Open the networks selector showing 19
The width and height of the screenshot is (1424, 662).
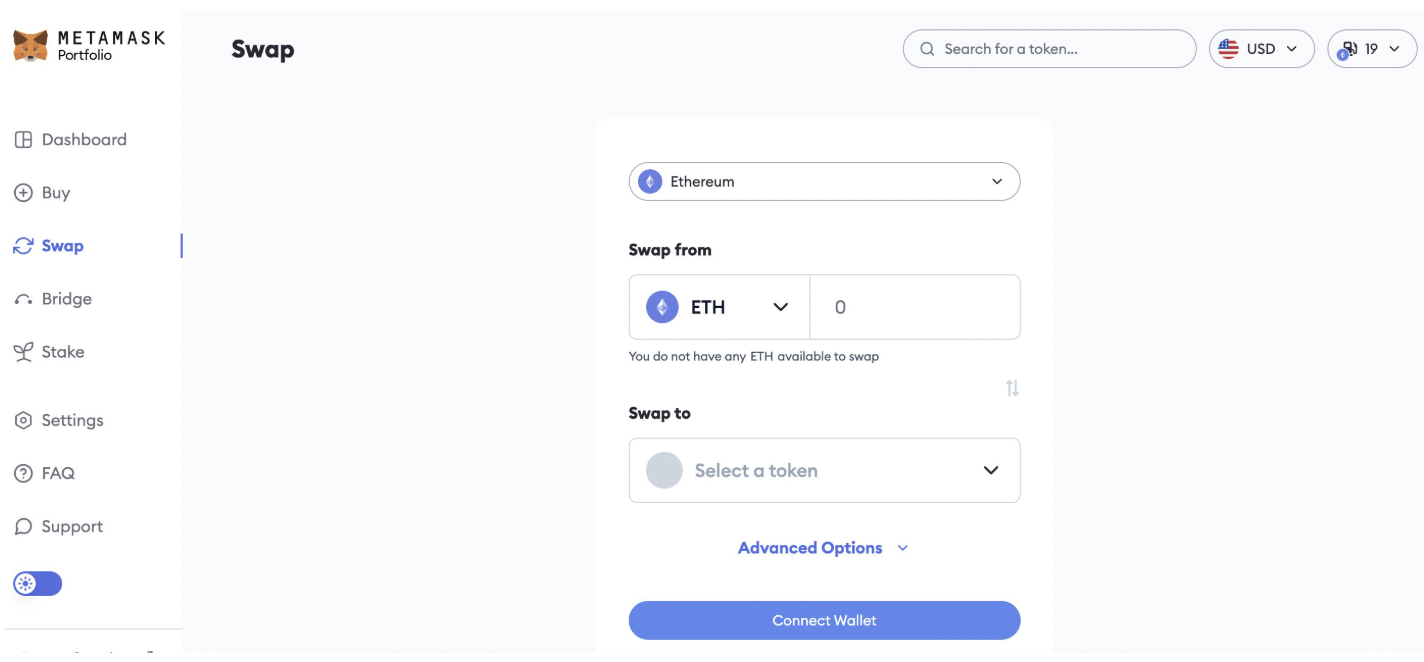click(x=1371, y=49)
